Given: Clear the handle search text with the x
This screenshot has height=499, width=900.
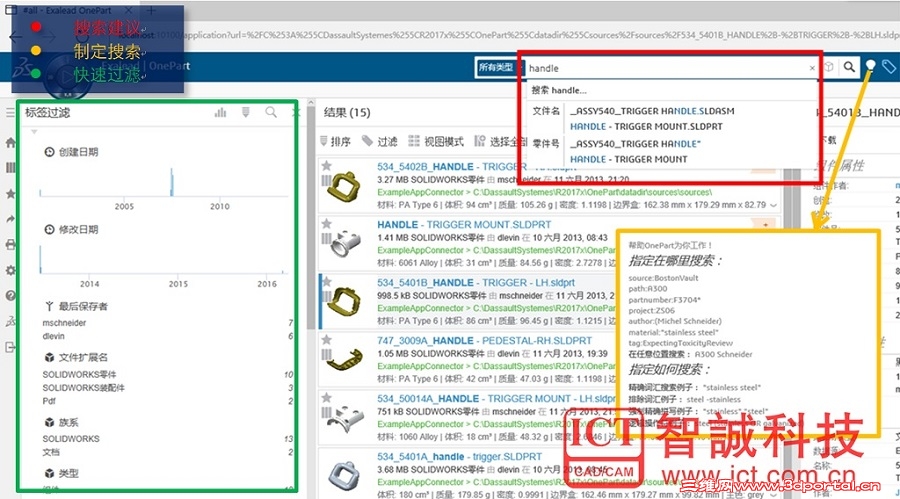Looking at the screenshot, I should pyautogui.click(x=812, y=68).
